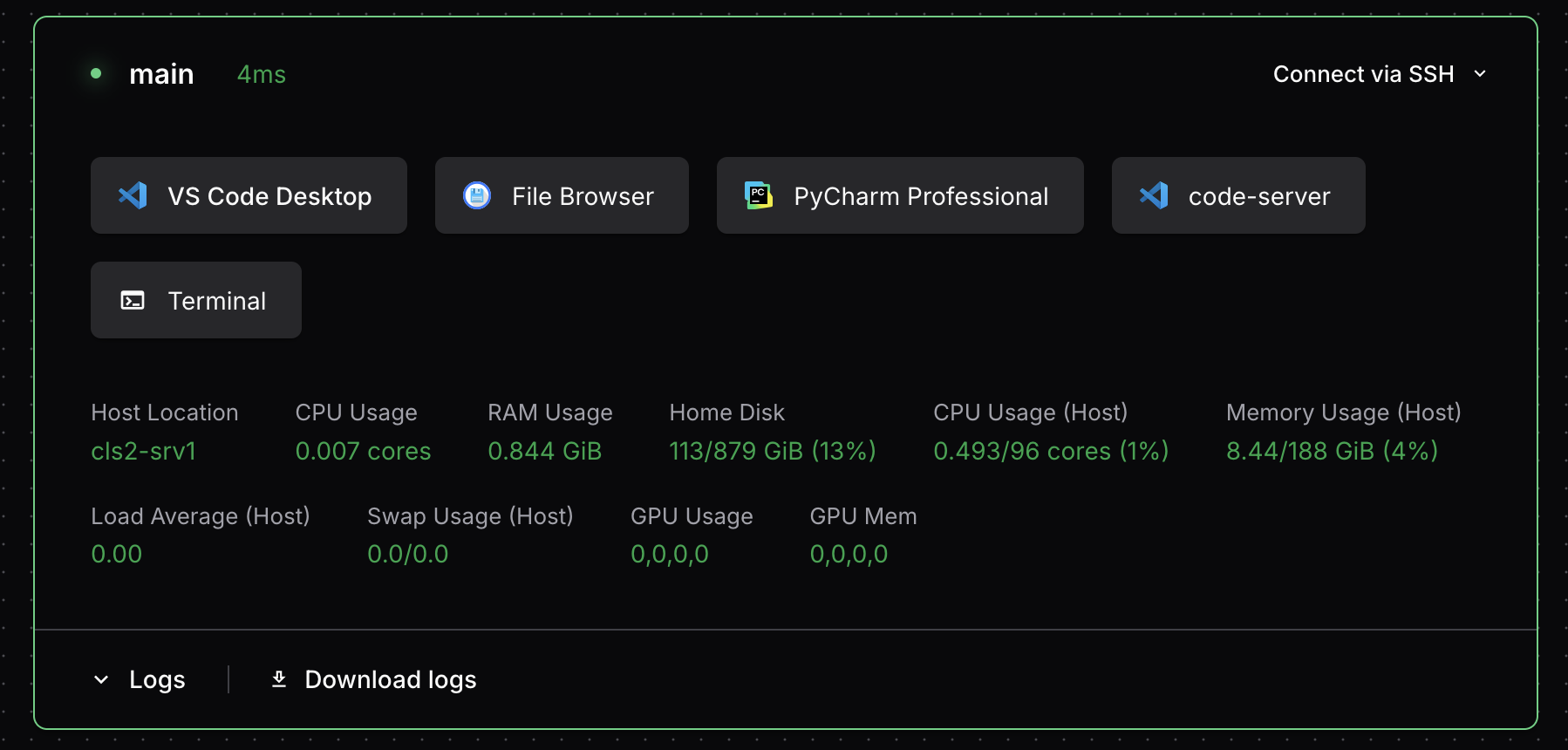Download logs for the agent
1568x750 pixels.
pos(390,679)
